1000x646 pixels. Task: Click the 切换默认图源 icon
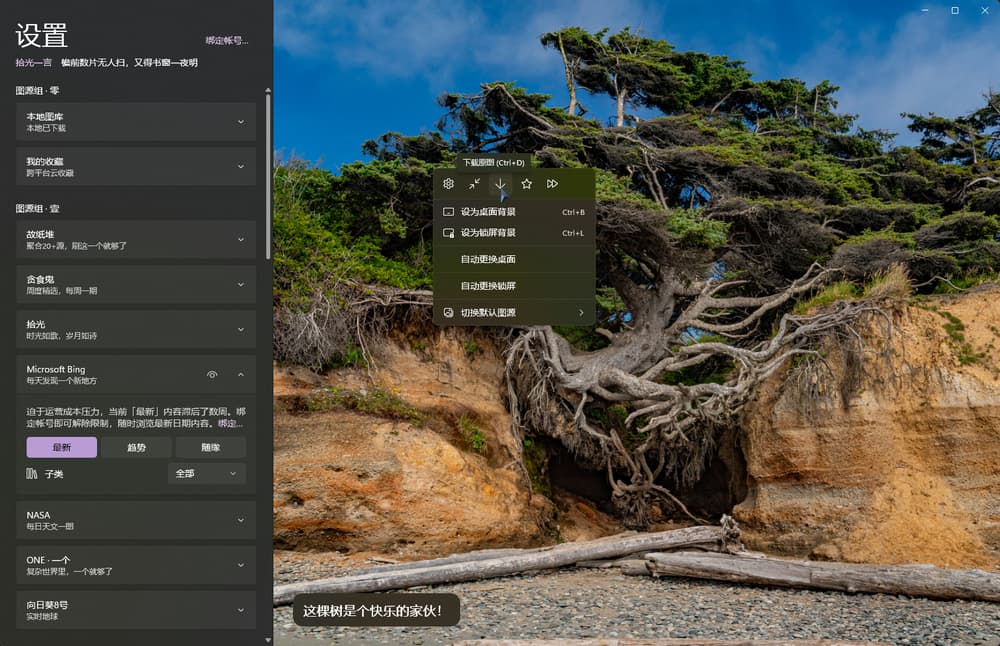(x=449, y=313)
